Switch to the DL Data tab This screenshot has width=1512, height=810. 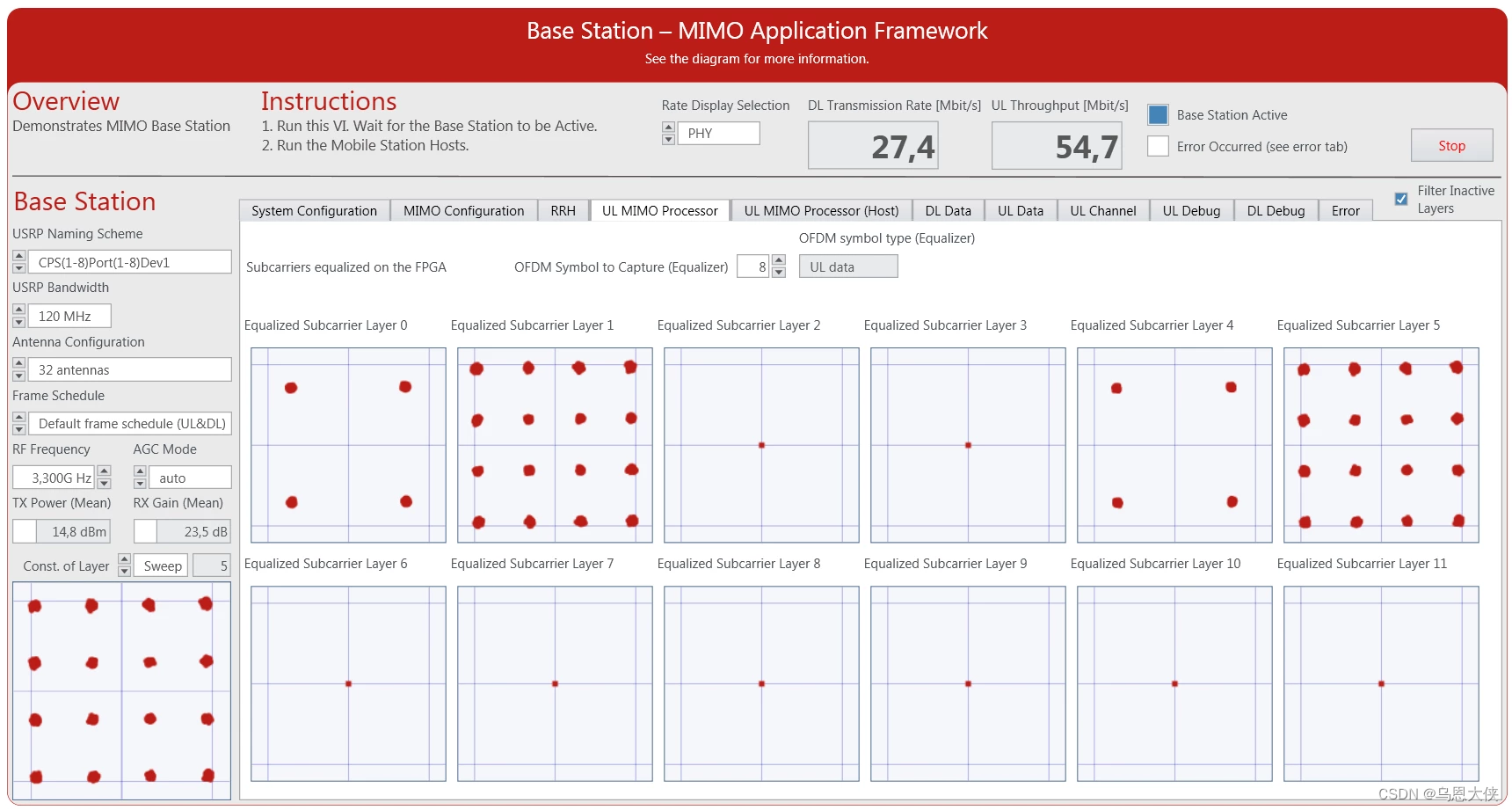948,211
